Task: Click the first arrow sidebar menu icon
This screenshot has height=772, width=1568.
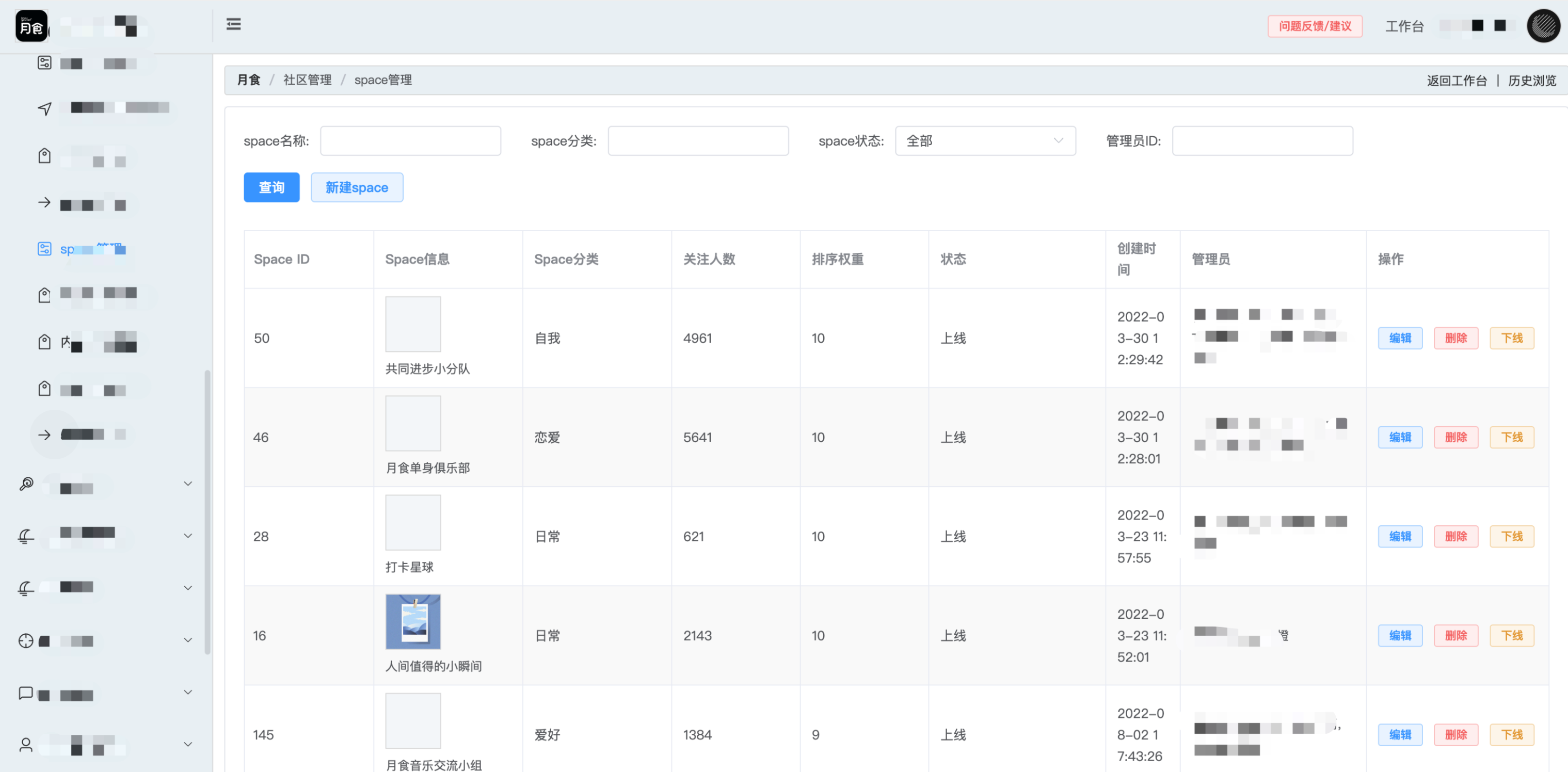Action: (44, 203)
